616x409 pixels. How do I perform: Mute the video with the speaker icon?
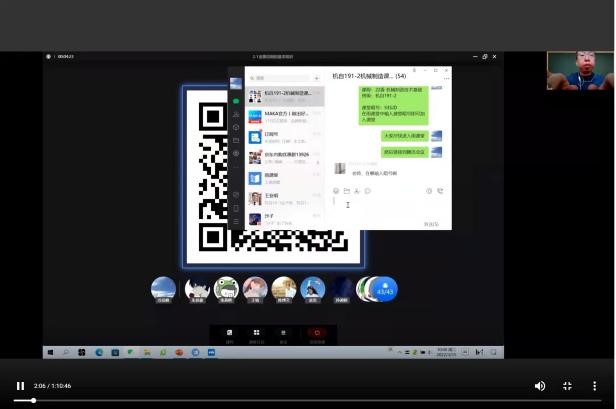(x=540, y=386)
